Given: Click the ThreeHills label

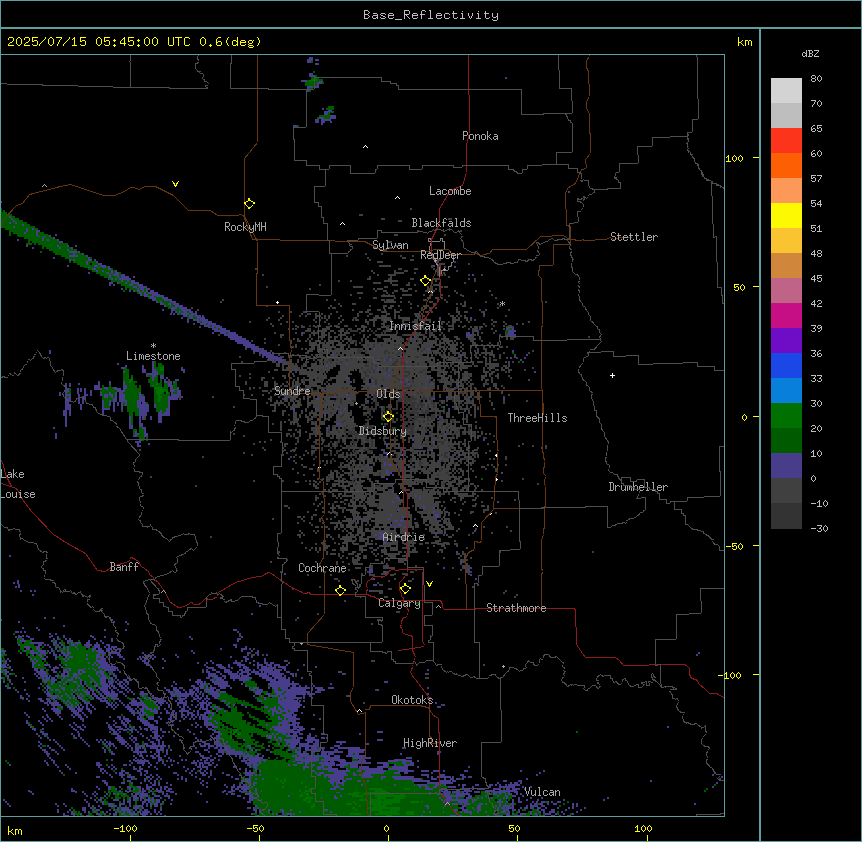Looking at the screenshot, I should click(x=537, y=418).
